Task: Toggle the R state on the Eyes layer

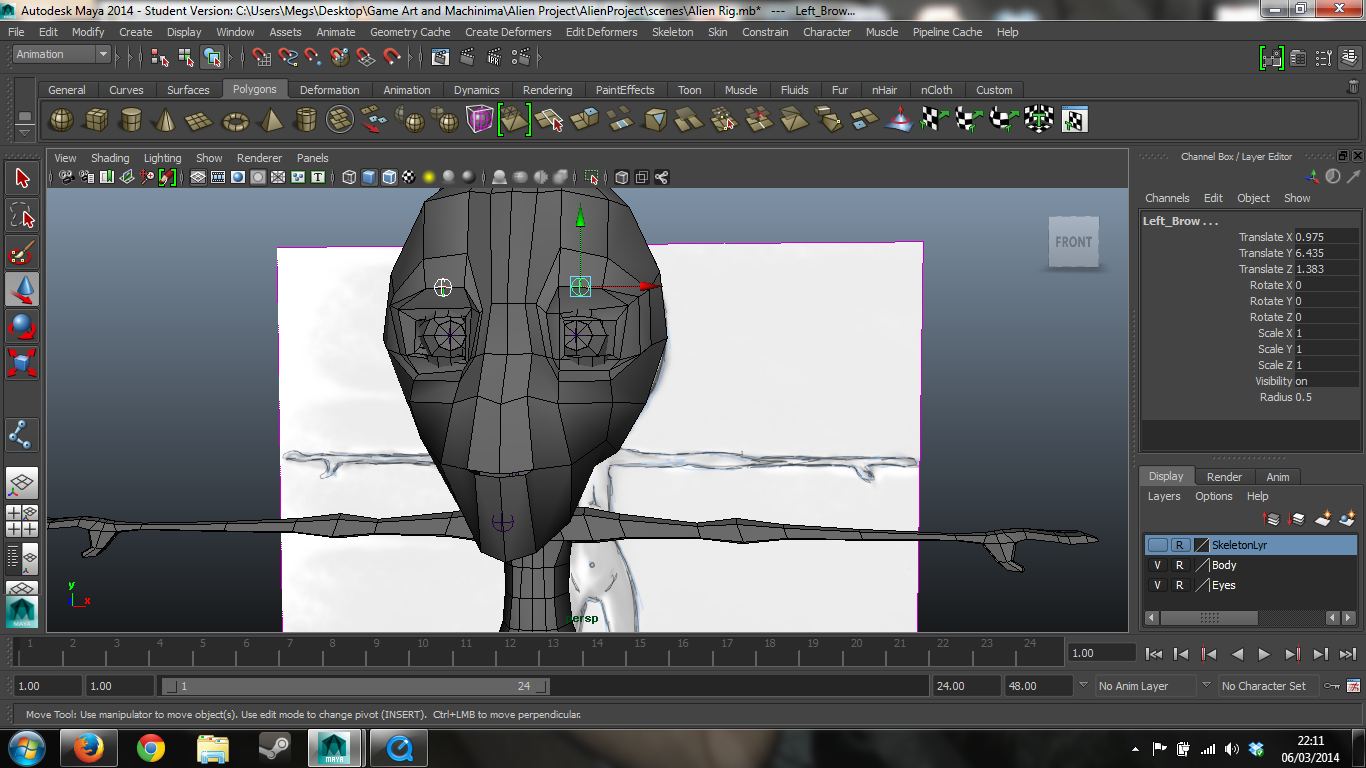Action: (1181, 585)
